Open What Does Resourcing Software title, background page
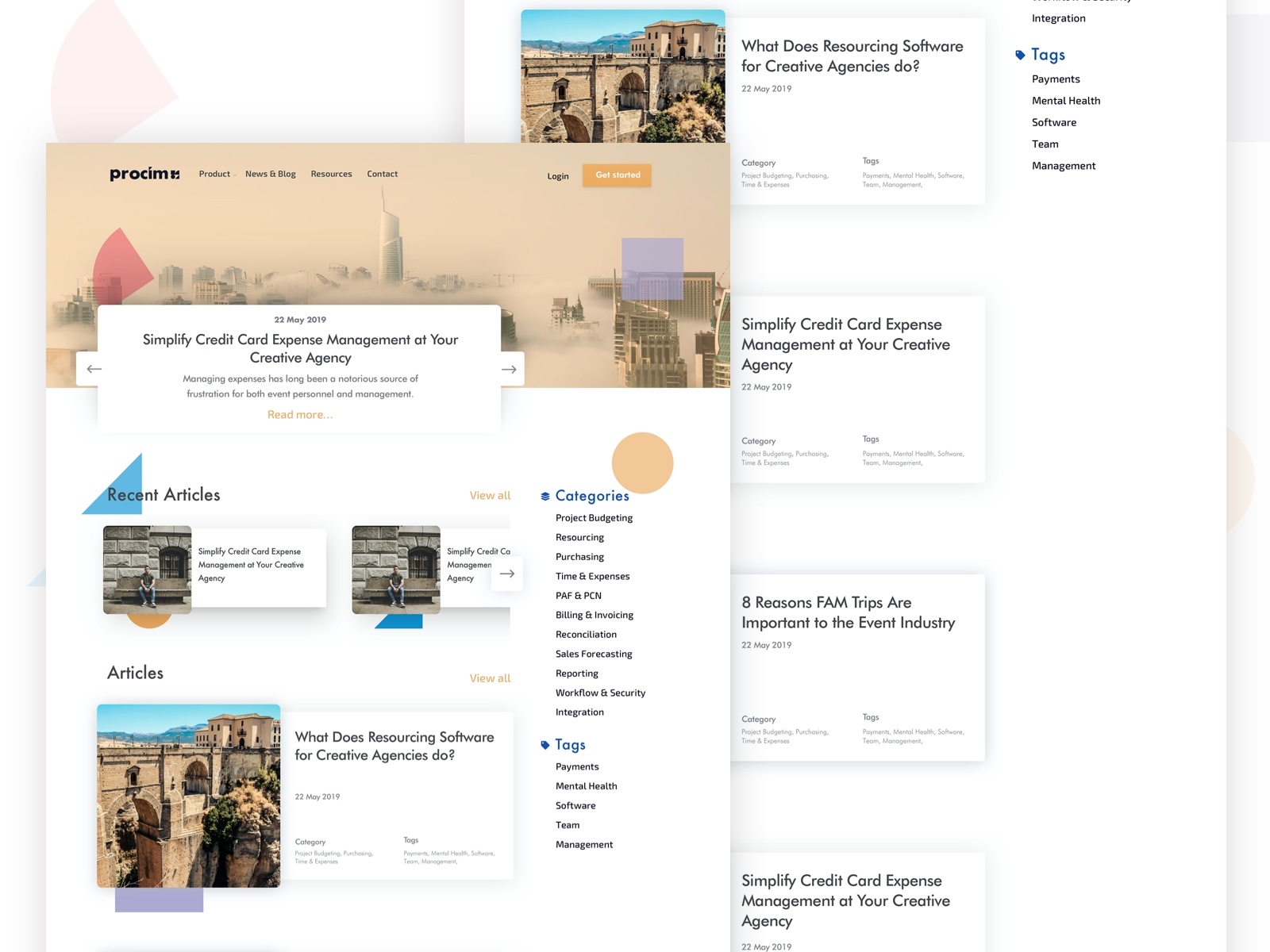This screenshot has height=952, width=1270. point(852,56)
